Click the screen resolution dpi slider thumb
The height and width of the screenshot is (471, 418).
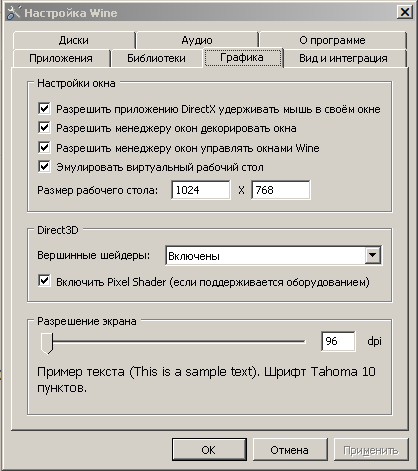47,343
